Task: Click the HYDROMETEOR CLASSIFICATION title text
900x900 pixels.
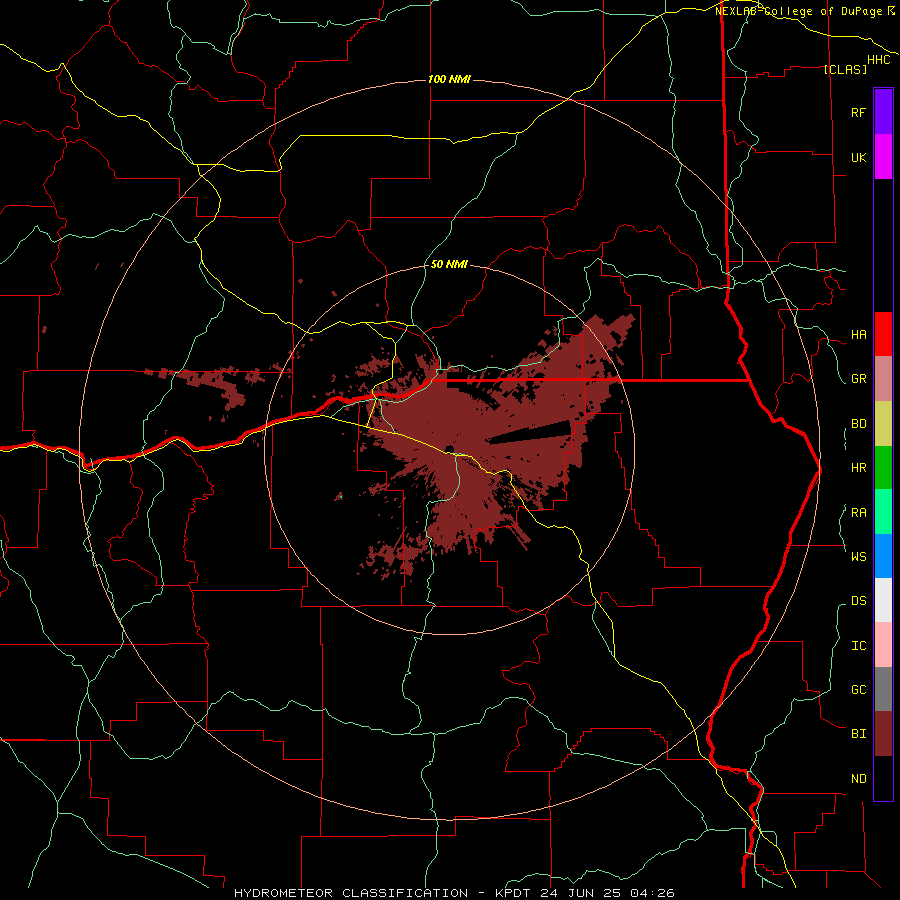Action: [351, 893]
